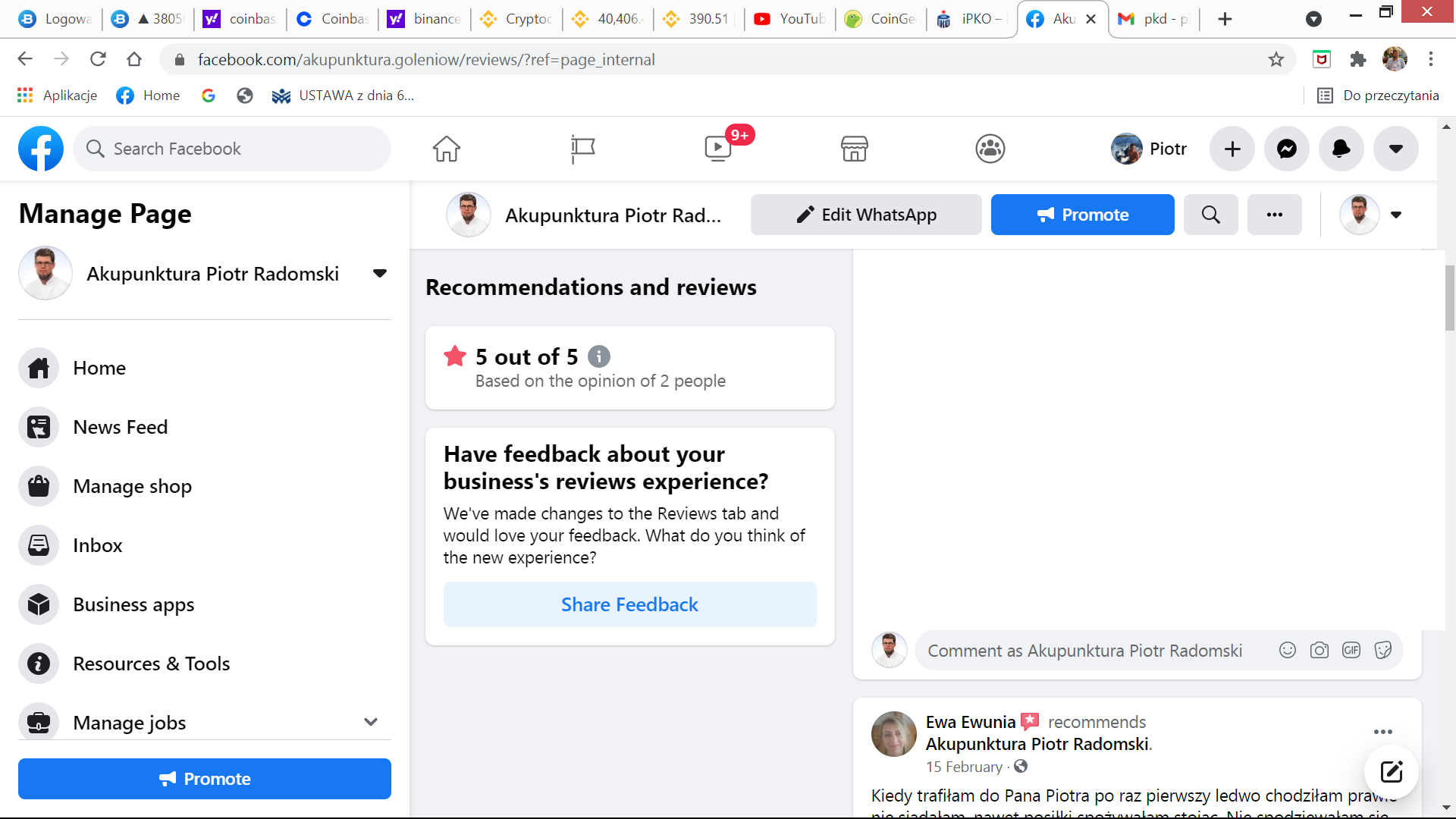Viewport: 1456px width, 819px height.
Task: Add a GIF to the comment
Action: coord(1351,650)
